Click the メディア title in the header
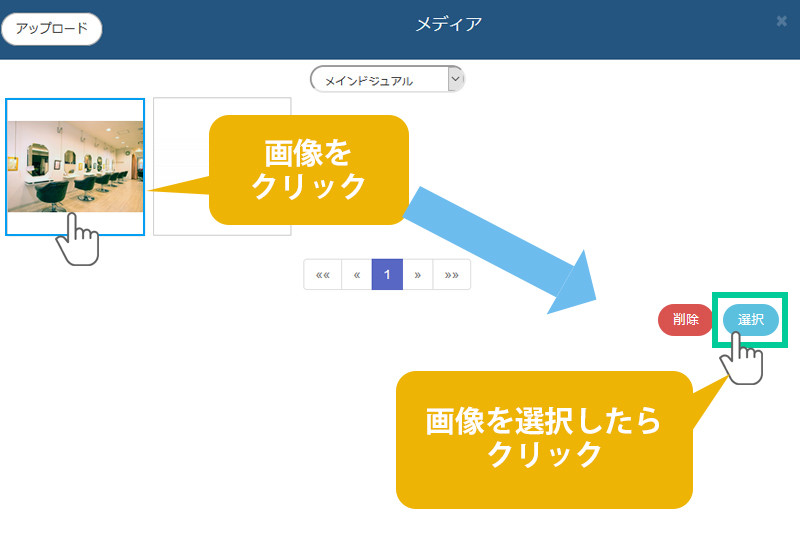The height and width of the screenshot is (533, 800). coord(449,25)
